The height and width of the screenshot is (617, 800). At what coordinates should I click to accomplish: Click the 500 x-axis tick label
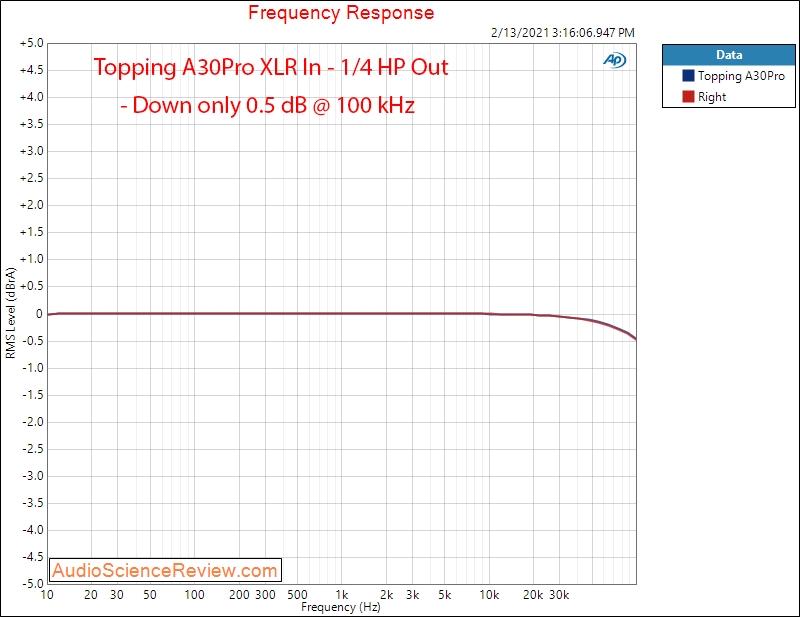click(x=297, y=595)
